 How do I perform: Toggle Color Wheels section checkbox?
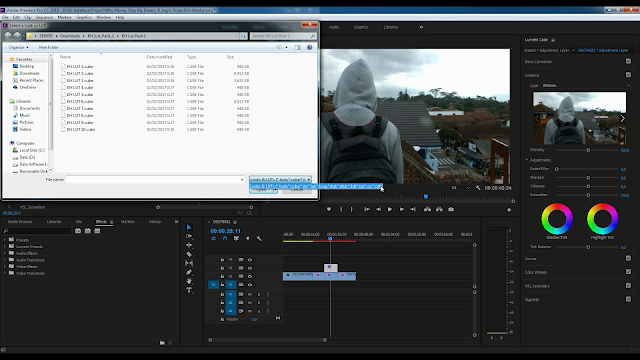tap(628, 271)
